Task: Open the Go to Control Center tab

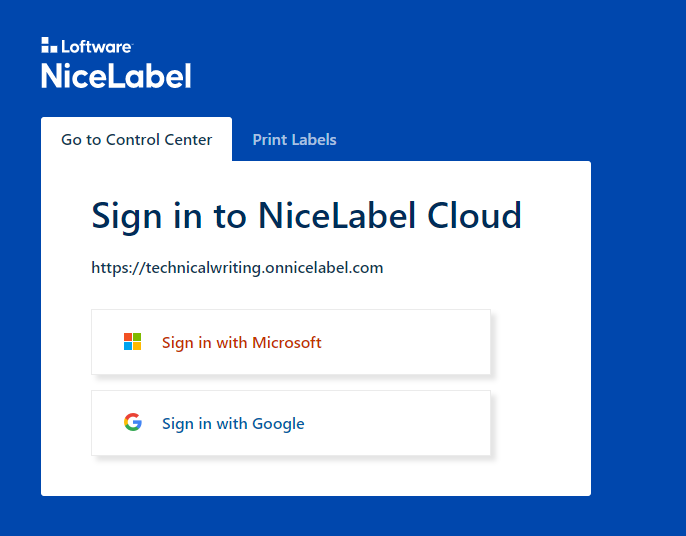Action: coord(136,140)
